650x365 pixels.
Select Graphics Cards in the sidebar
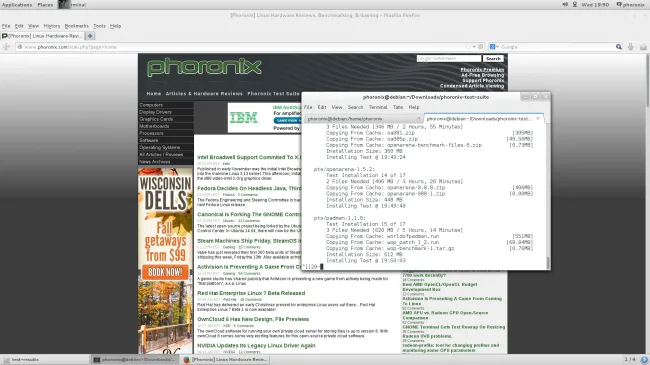[156, 119]
